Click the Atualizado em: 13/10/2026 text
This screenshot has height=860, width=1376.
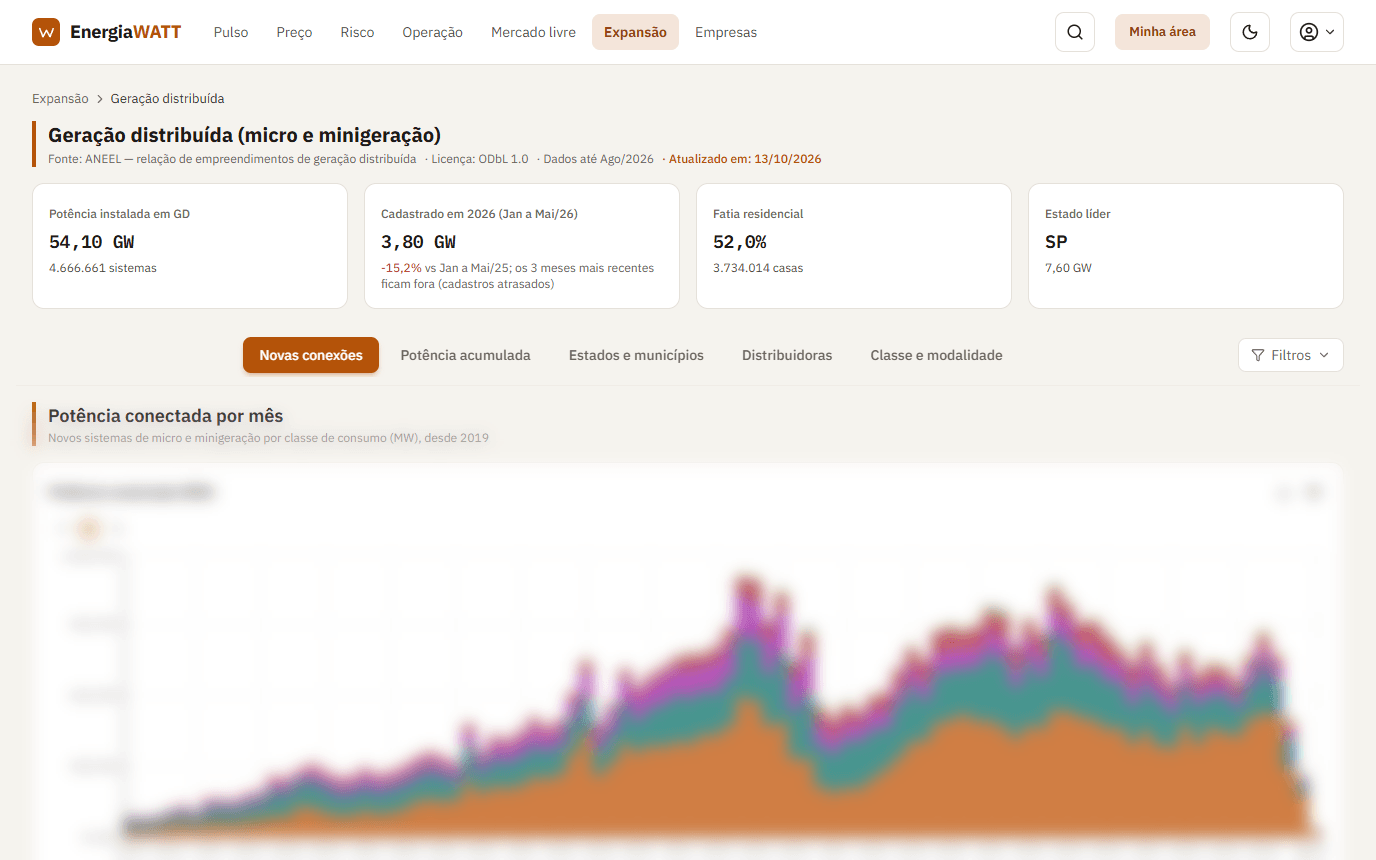tap(745, 159)
